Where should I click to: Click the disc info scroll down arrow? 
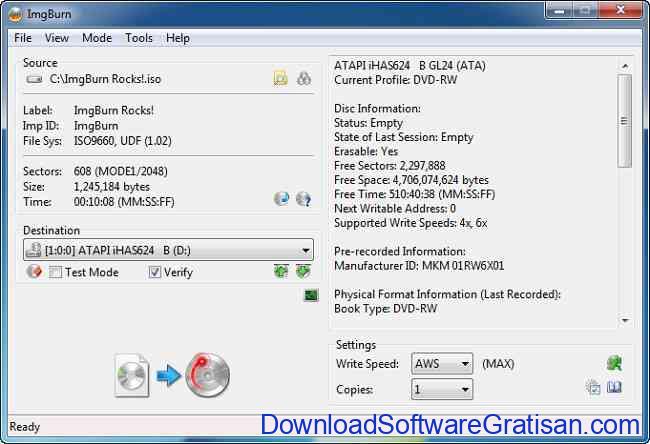pyautogui.click(x=625, y=320)
